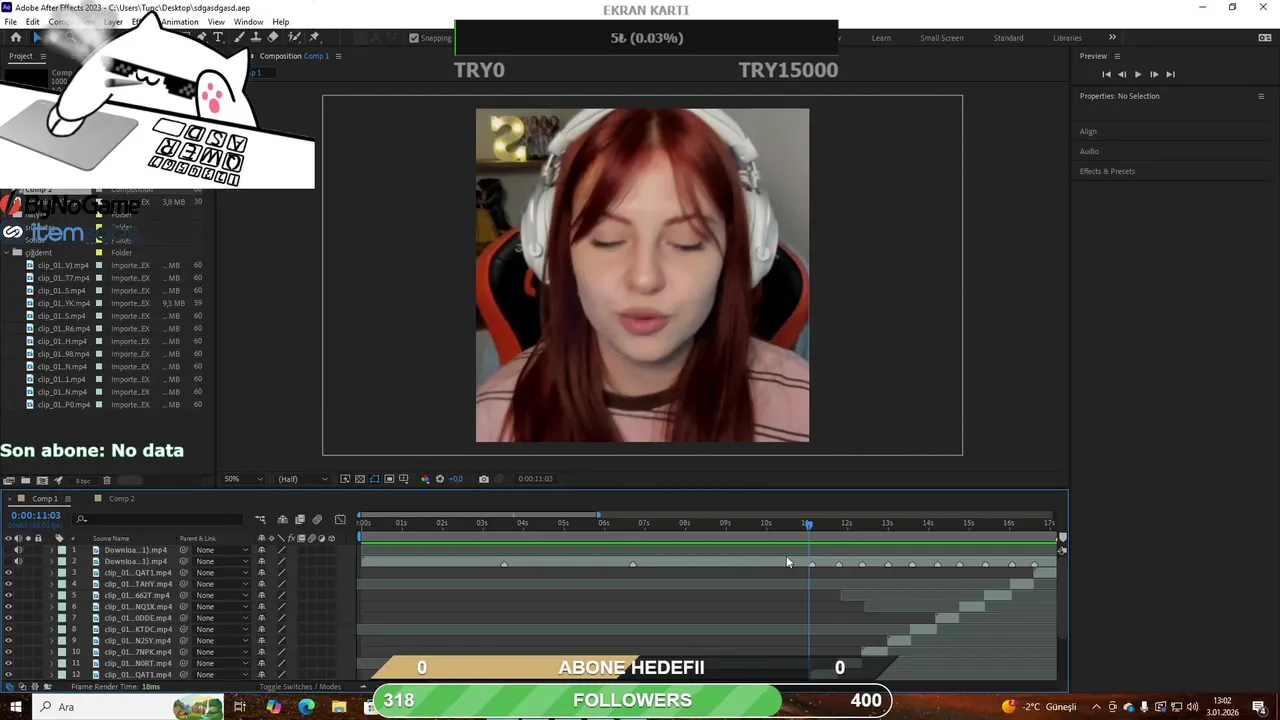Viewport: 1280px width, 720px height.
Task: Toggle the Snapping checkbox
Action: point(414,38)
